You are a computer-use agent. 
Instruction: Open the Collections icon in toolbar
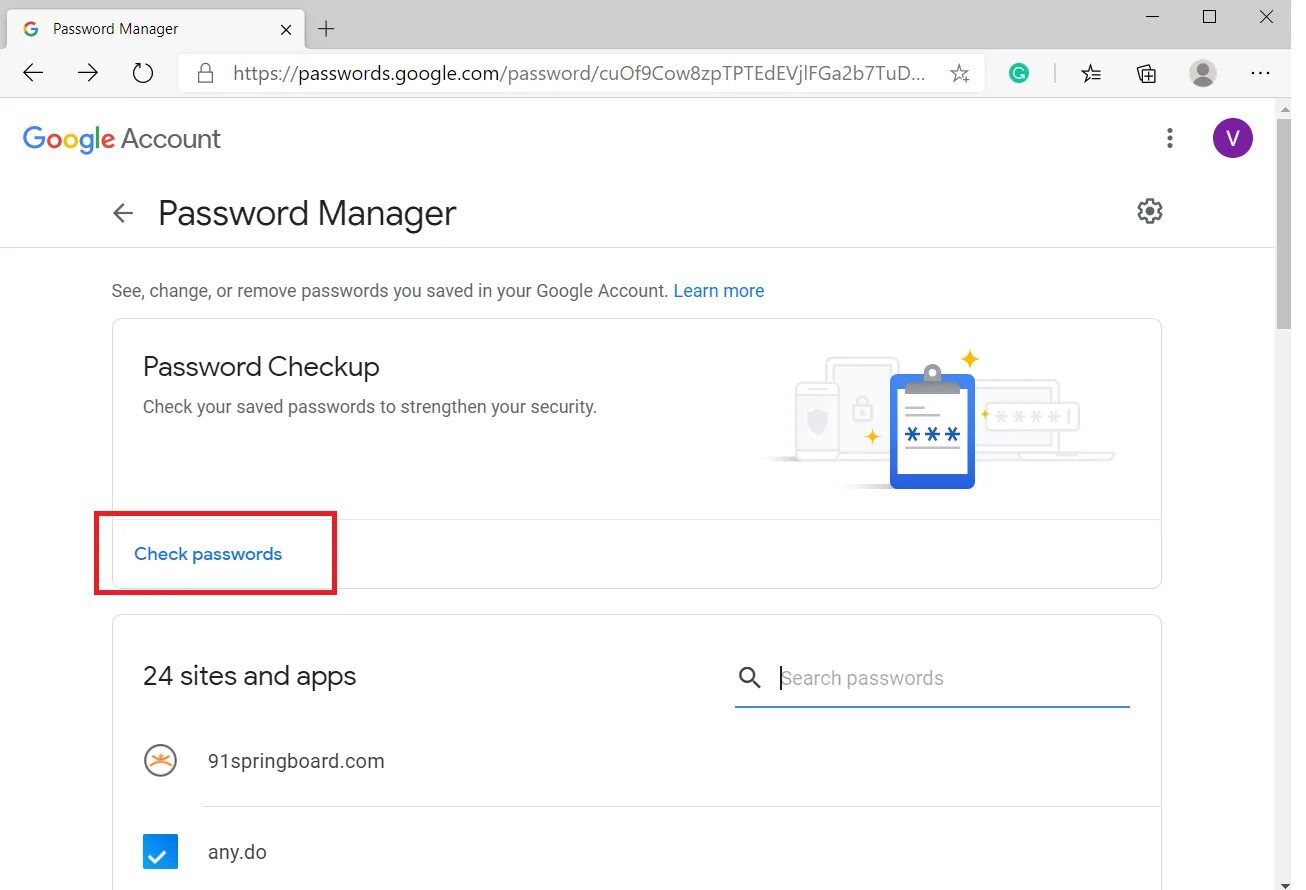1147,73
